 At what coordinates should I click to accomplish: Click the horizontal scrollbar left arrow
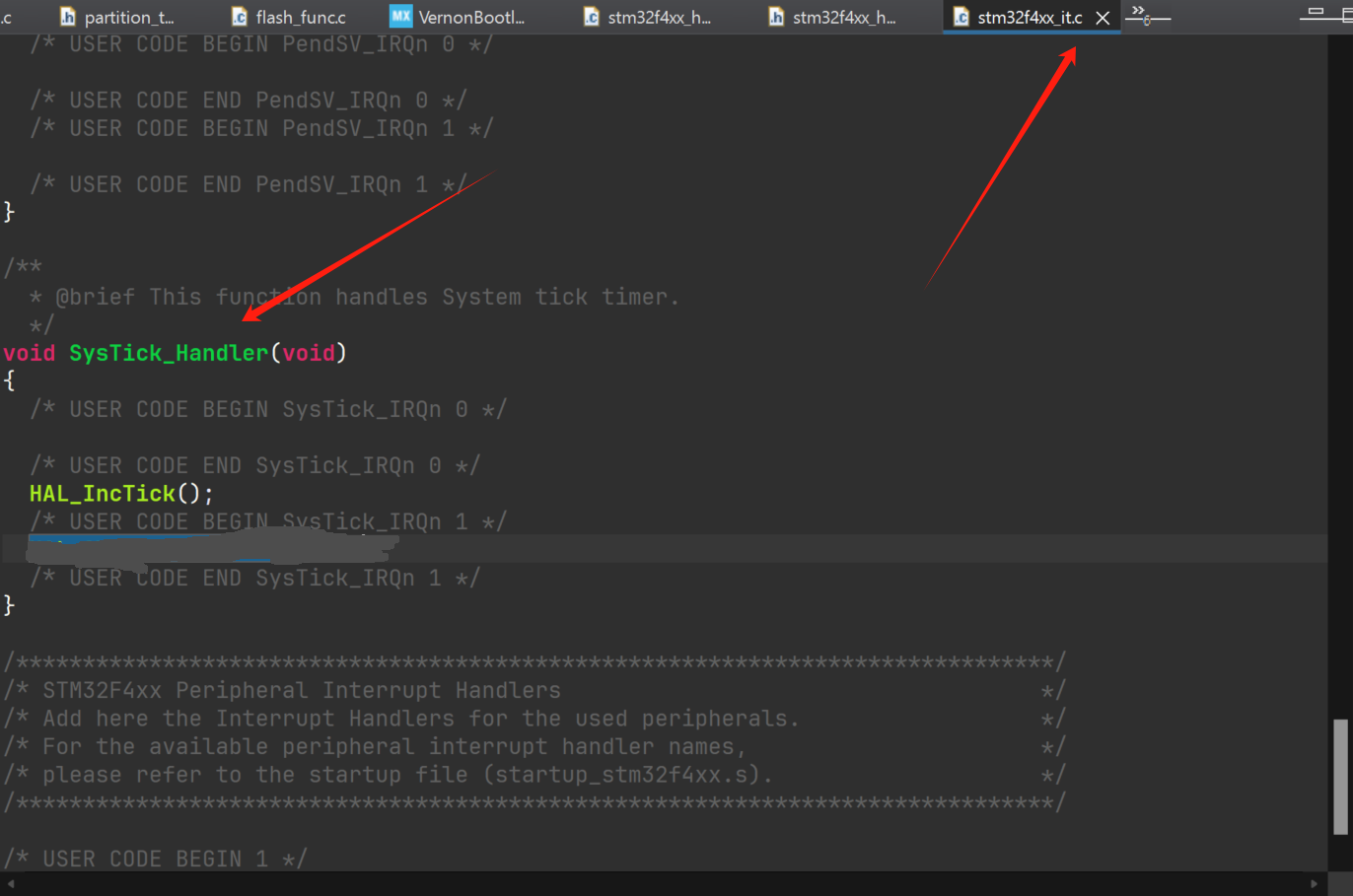(10, 883)
